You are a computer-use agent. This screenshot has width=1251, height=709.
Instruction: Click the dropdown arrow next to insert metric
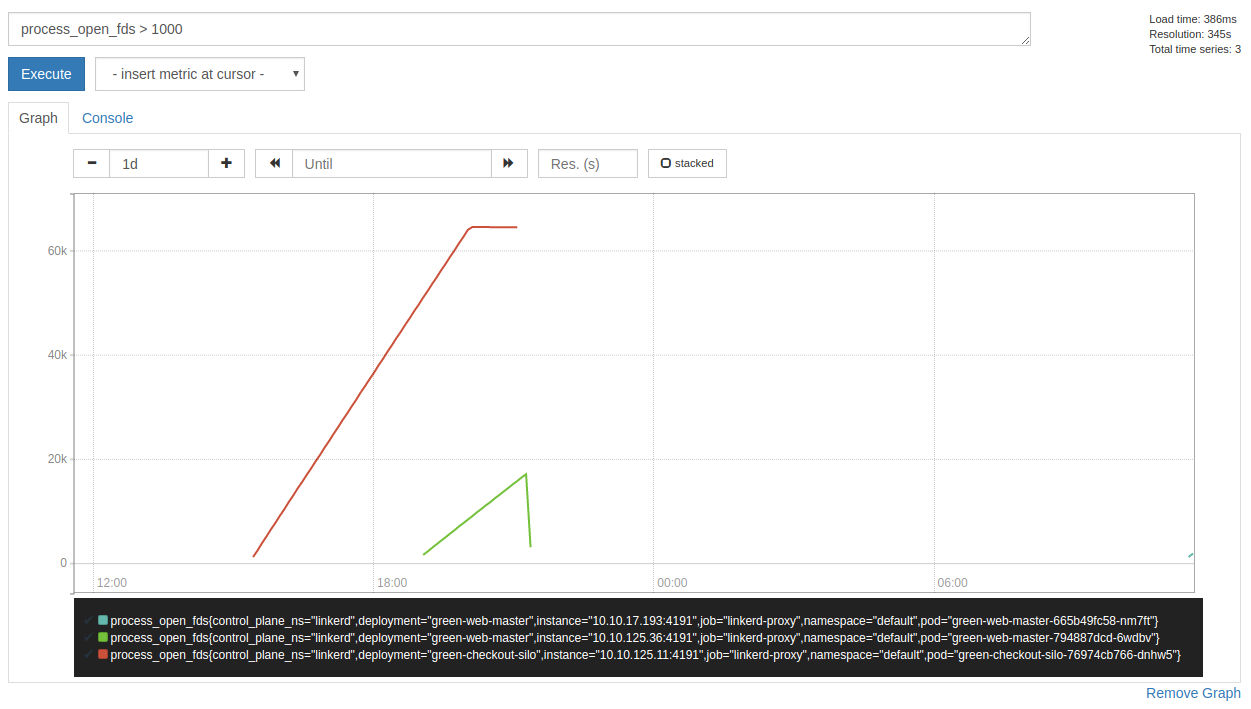pos(296,74)
